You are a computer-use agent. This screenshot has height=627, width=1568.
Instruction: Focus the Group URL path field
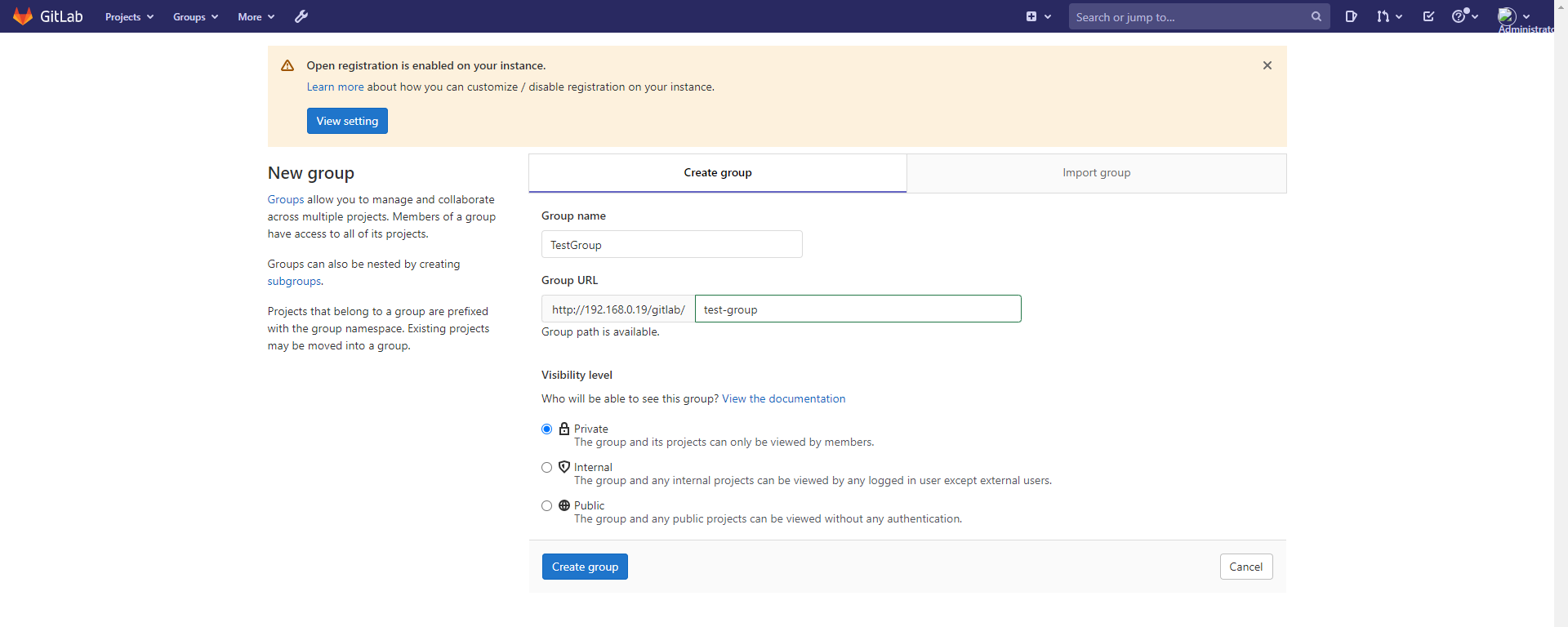[x=857, y=309]
